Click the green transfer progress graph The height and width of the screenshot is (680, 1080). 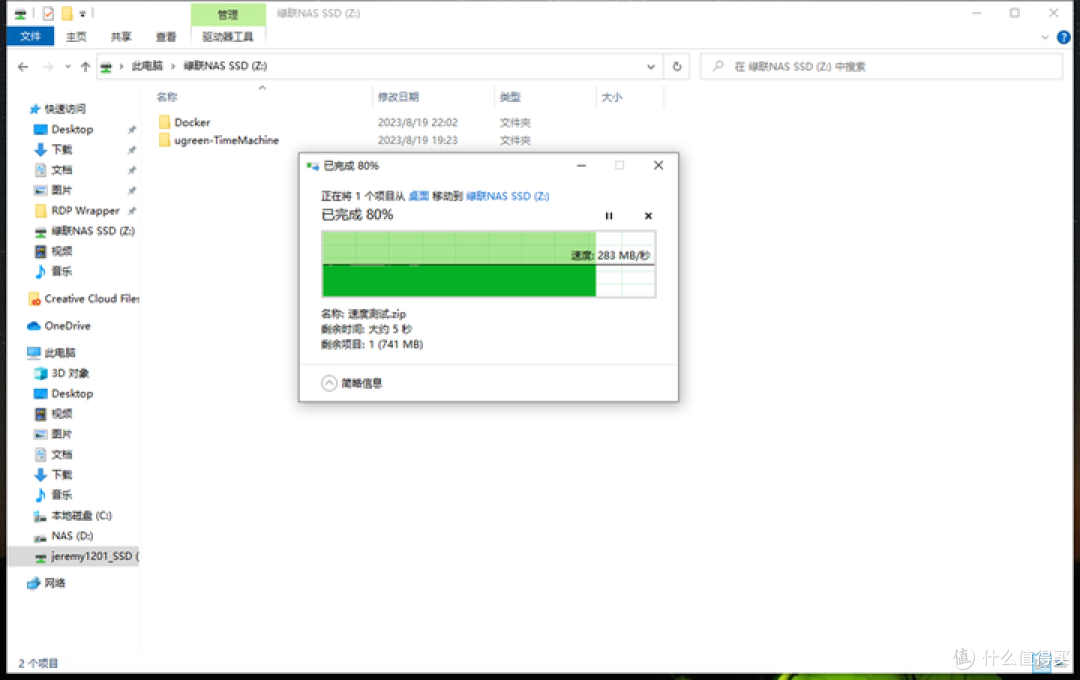pos(488,265)
